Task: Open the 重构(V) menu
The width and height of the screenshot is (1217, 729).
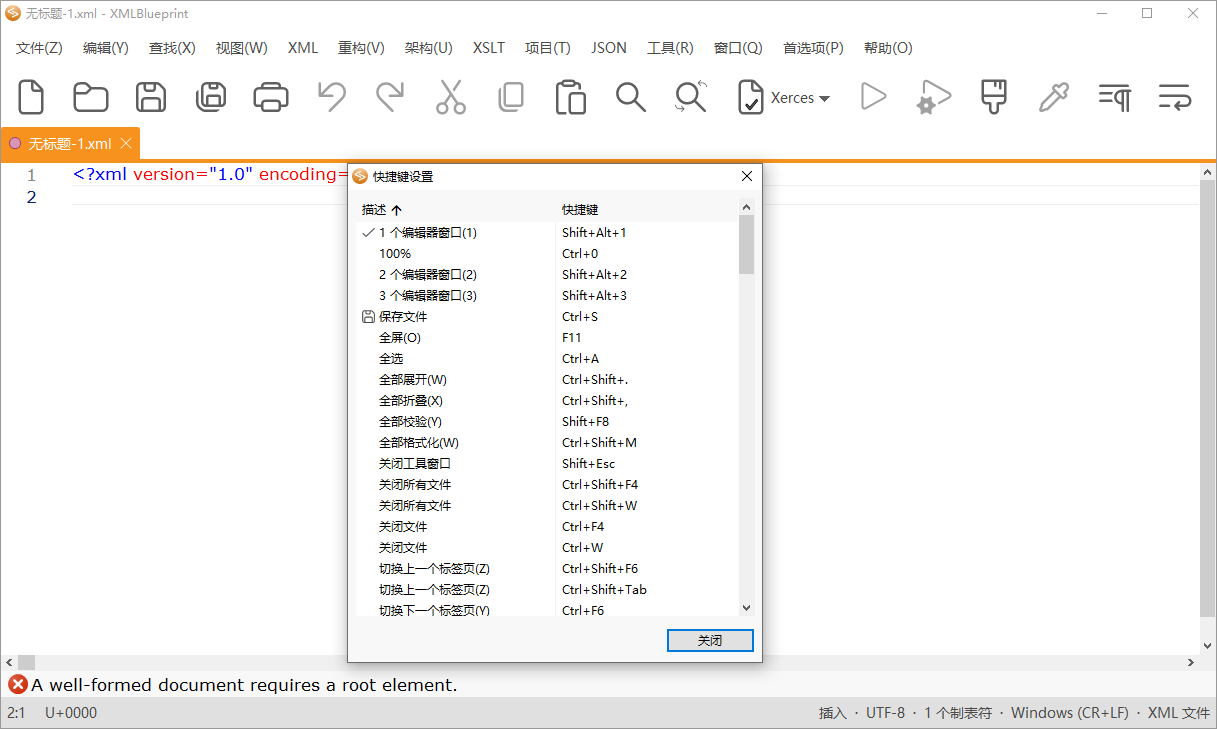Action: (361, 48)
